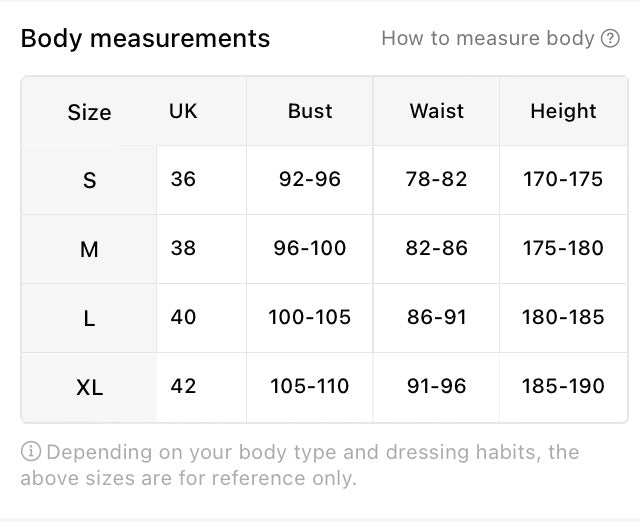Click the Bust column header
The width and height of the screenshot is (640, 522).
[310, 111]
